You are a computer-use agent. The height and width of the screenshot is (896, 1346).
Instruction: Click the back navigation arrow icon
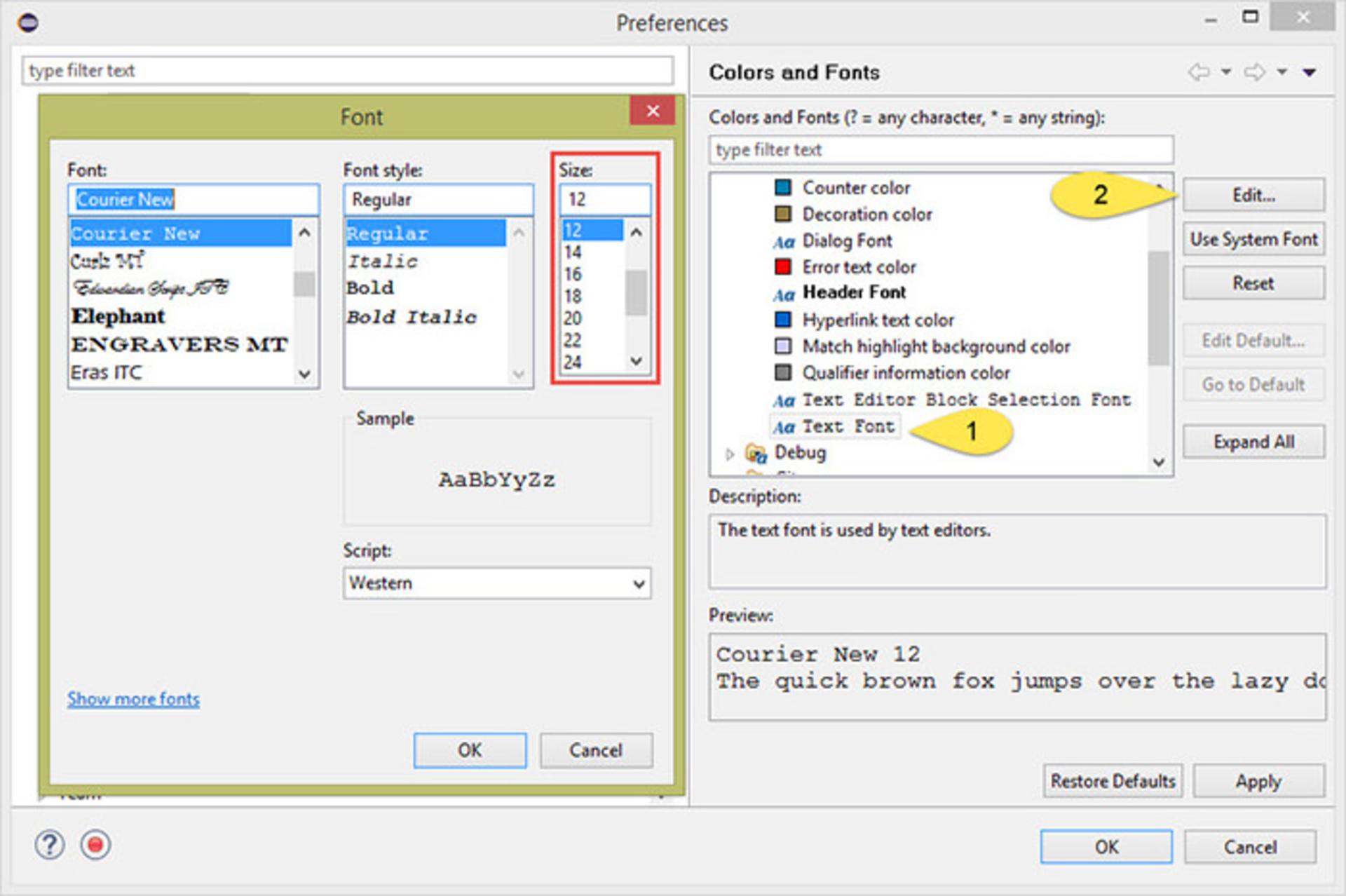[1199, 72]
